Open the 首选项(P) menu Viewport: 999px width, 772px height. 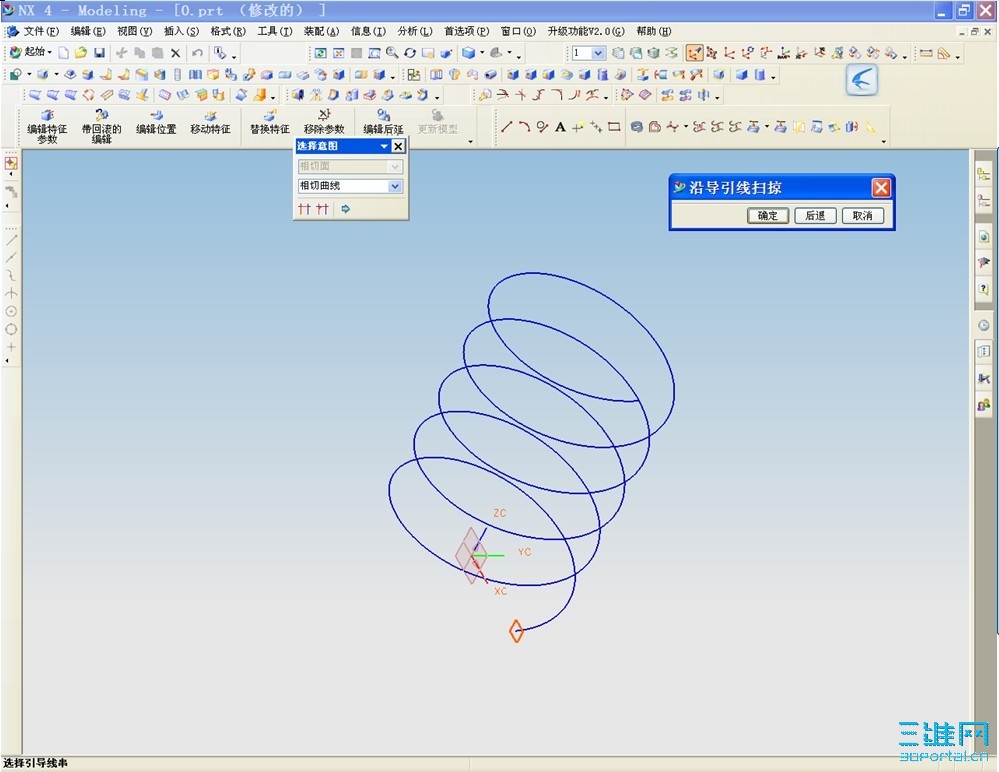[466, 31]
